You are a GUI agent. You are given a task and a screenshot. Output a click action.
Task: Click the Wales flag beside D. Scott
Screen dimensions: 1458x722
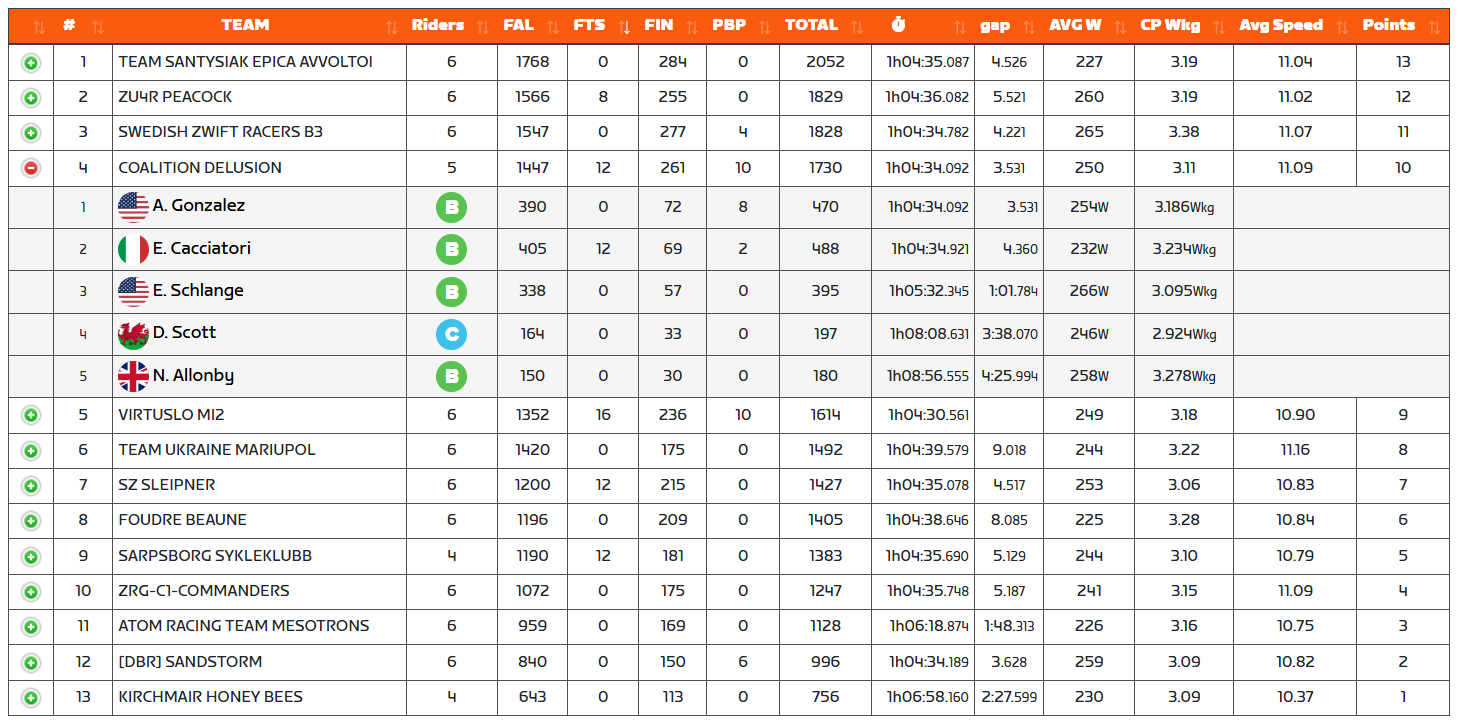click(133, 334)
